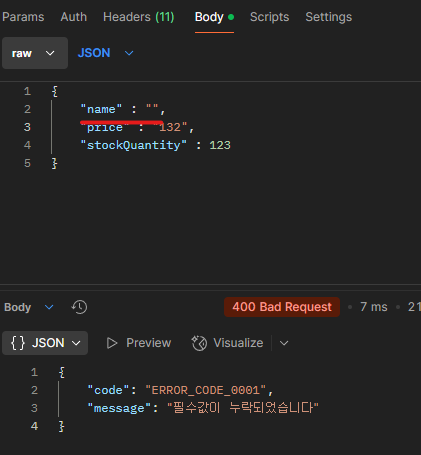Open the Visualize response view
The image size is (421, 455).
click(x=228, y=343)
